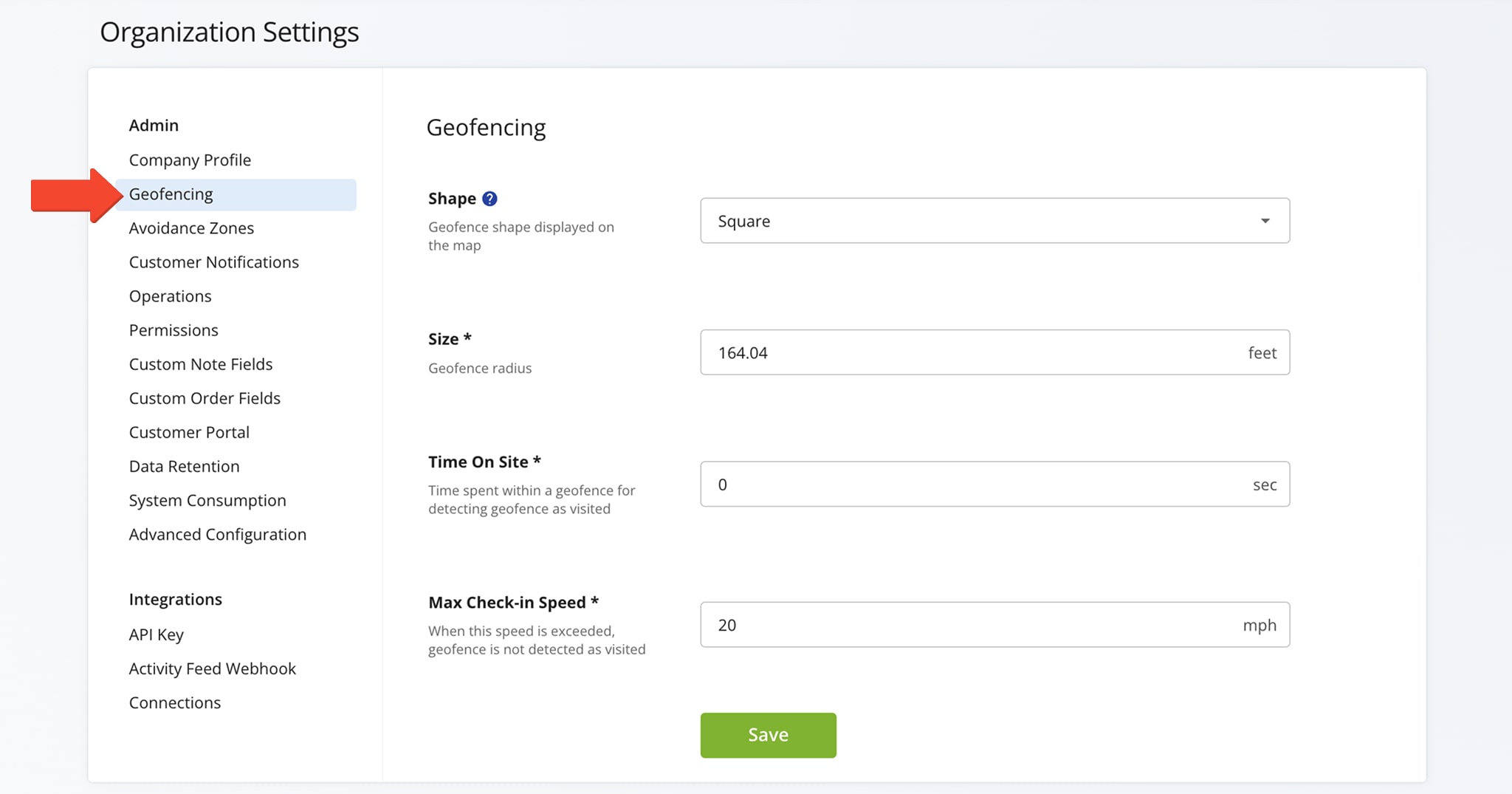The width and height of the screenshot is (1512, 794).
Task: Open the Permissions page
Action: click(173, 330)
